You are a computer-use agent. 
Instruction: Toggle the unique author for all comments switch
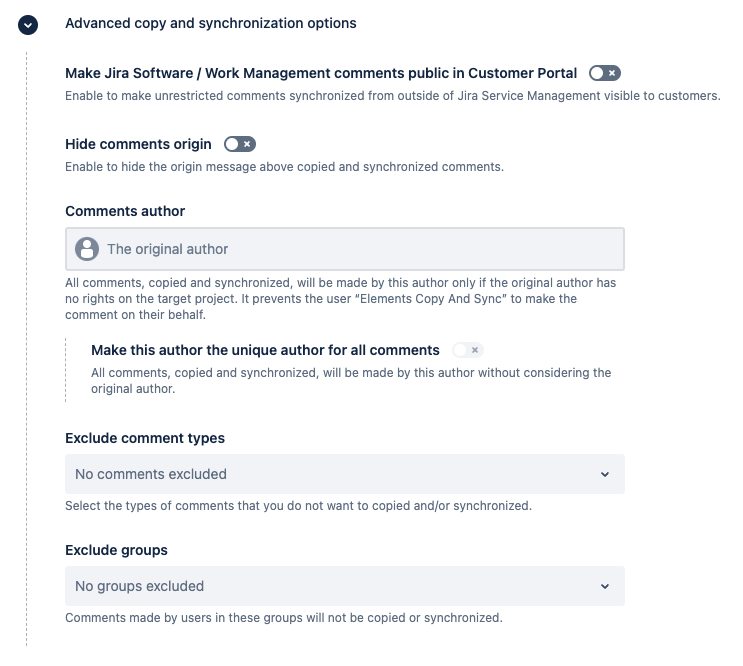tap(467, 350)
